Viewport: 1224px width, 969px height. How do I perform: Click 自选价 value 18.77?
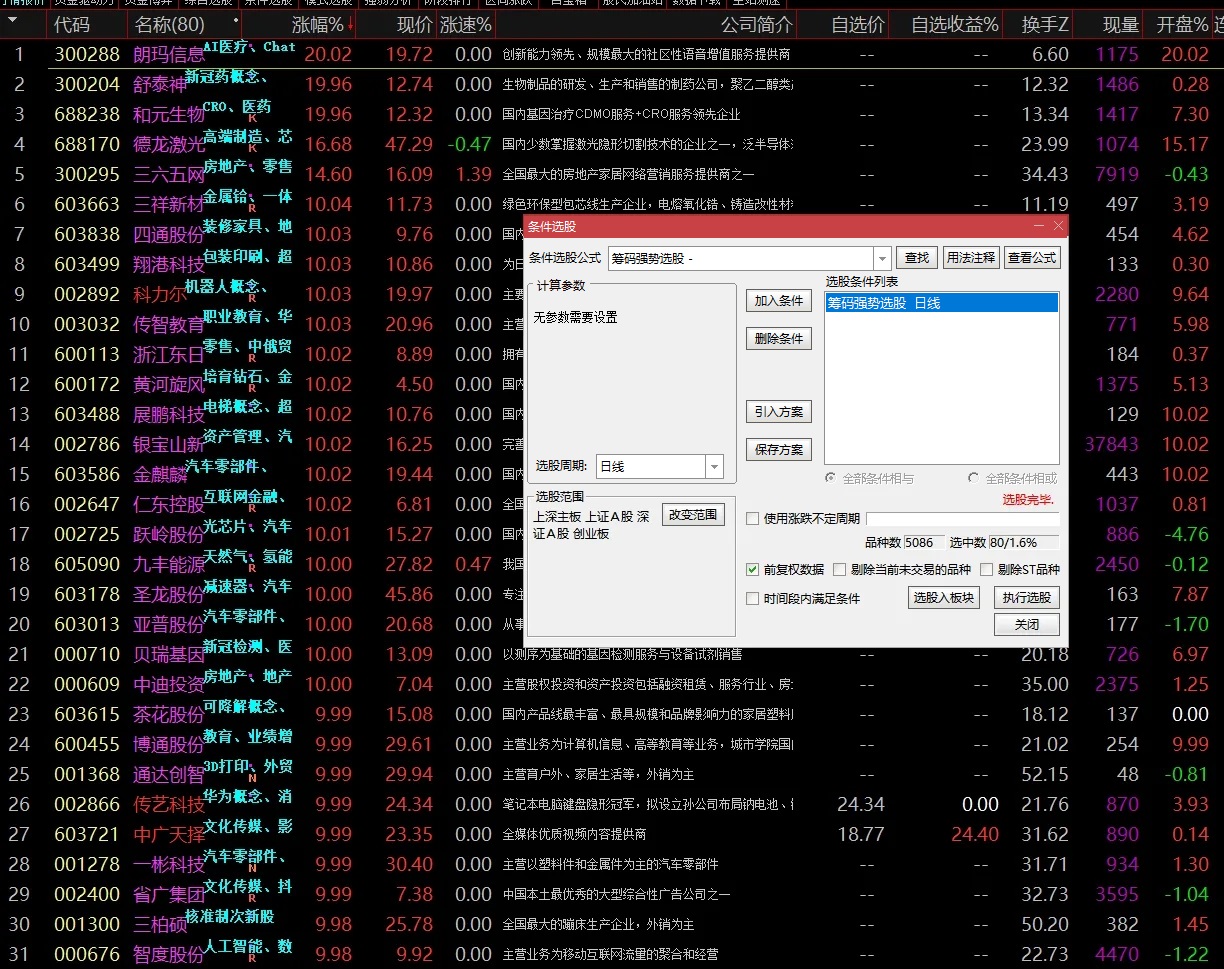tap(860, 834)
